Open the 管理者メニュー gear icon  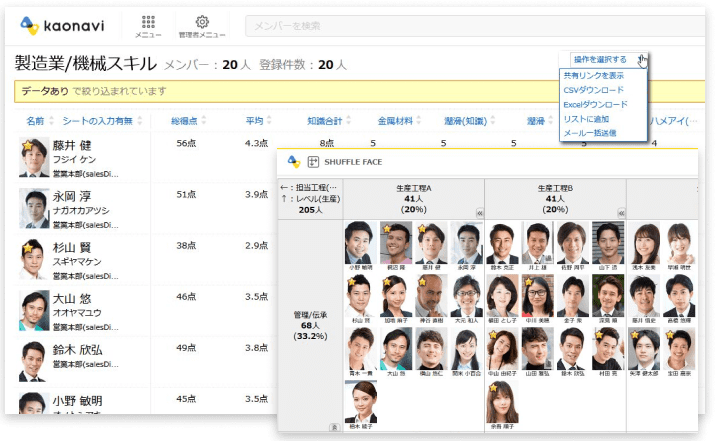tap(201, 22)
